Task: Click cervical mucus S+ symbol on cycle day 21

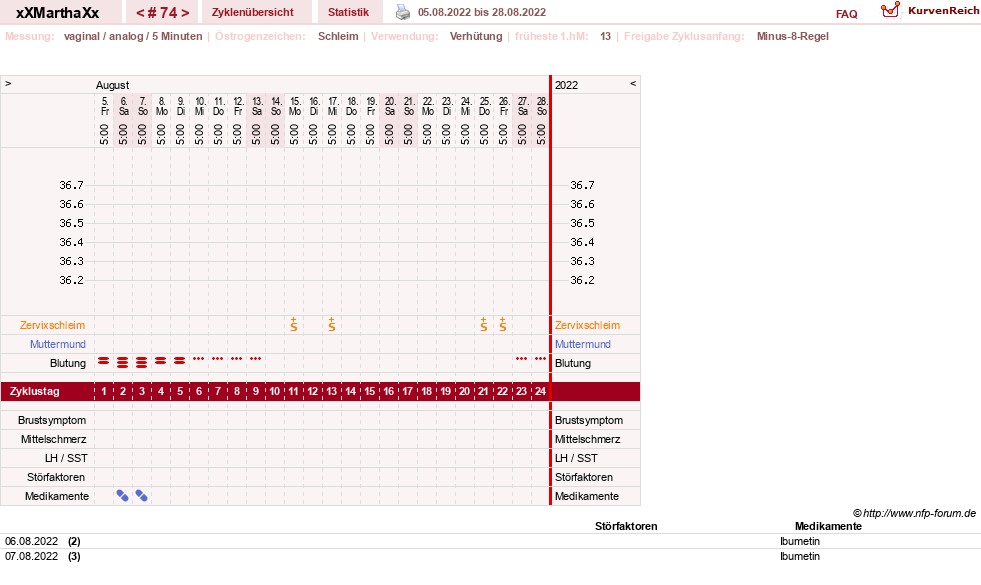Action: tap(484, 324)
